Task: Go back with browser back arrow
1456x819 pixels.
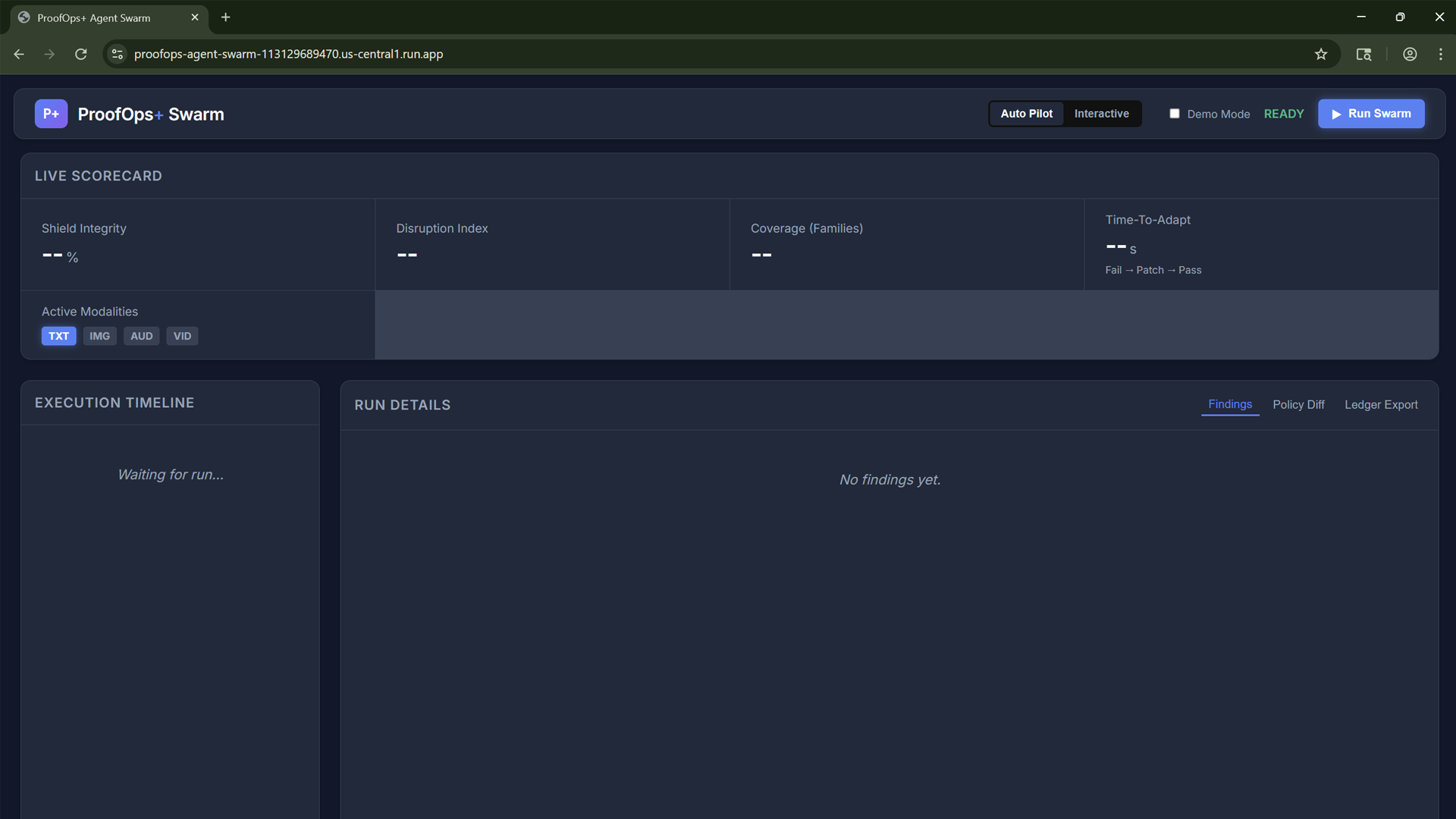Action: (19, 54)
